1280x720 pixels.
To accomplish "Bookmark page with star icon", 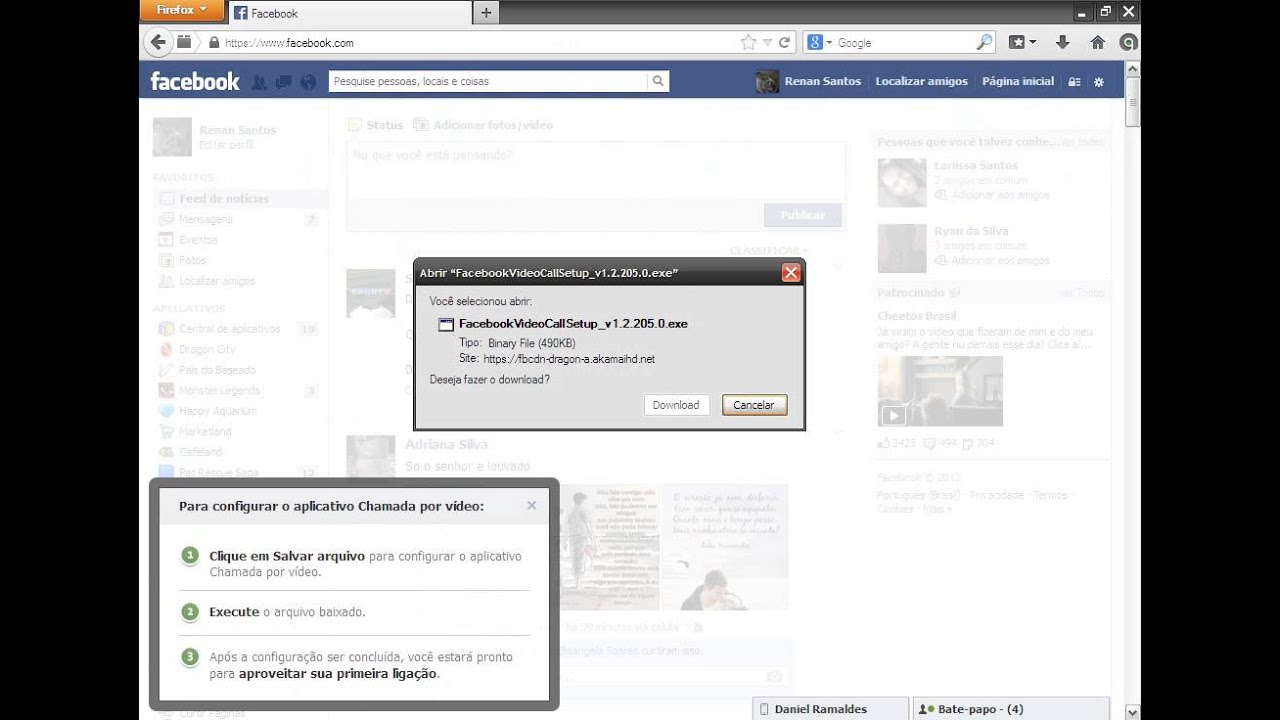I will [x=748, y=43].
